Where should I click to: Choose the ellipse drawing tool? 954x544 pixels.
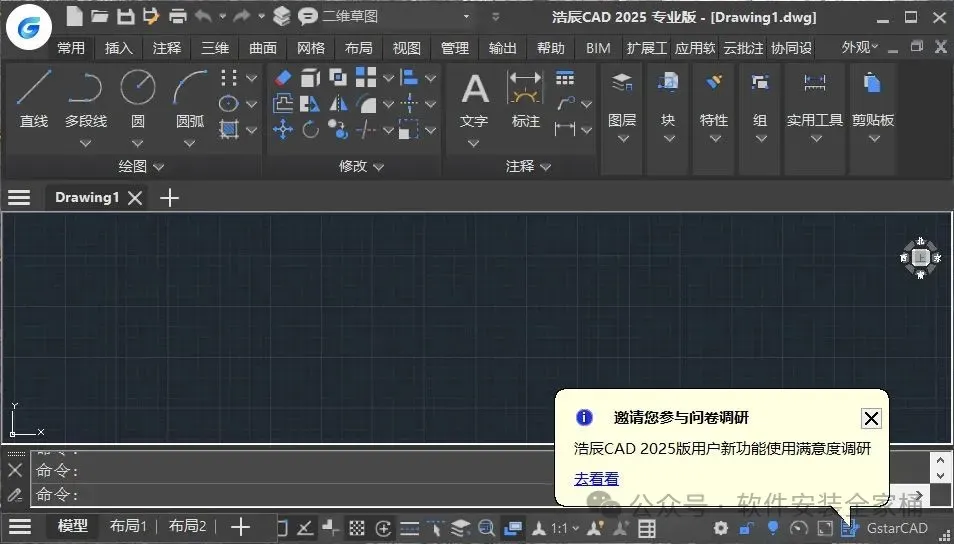(228, 104)
